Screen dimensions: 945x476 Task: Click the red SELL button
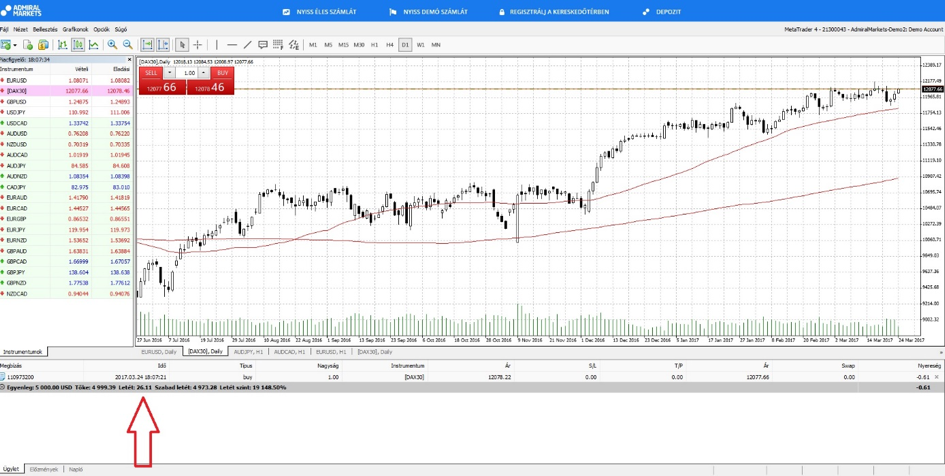pos(151,73)
